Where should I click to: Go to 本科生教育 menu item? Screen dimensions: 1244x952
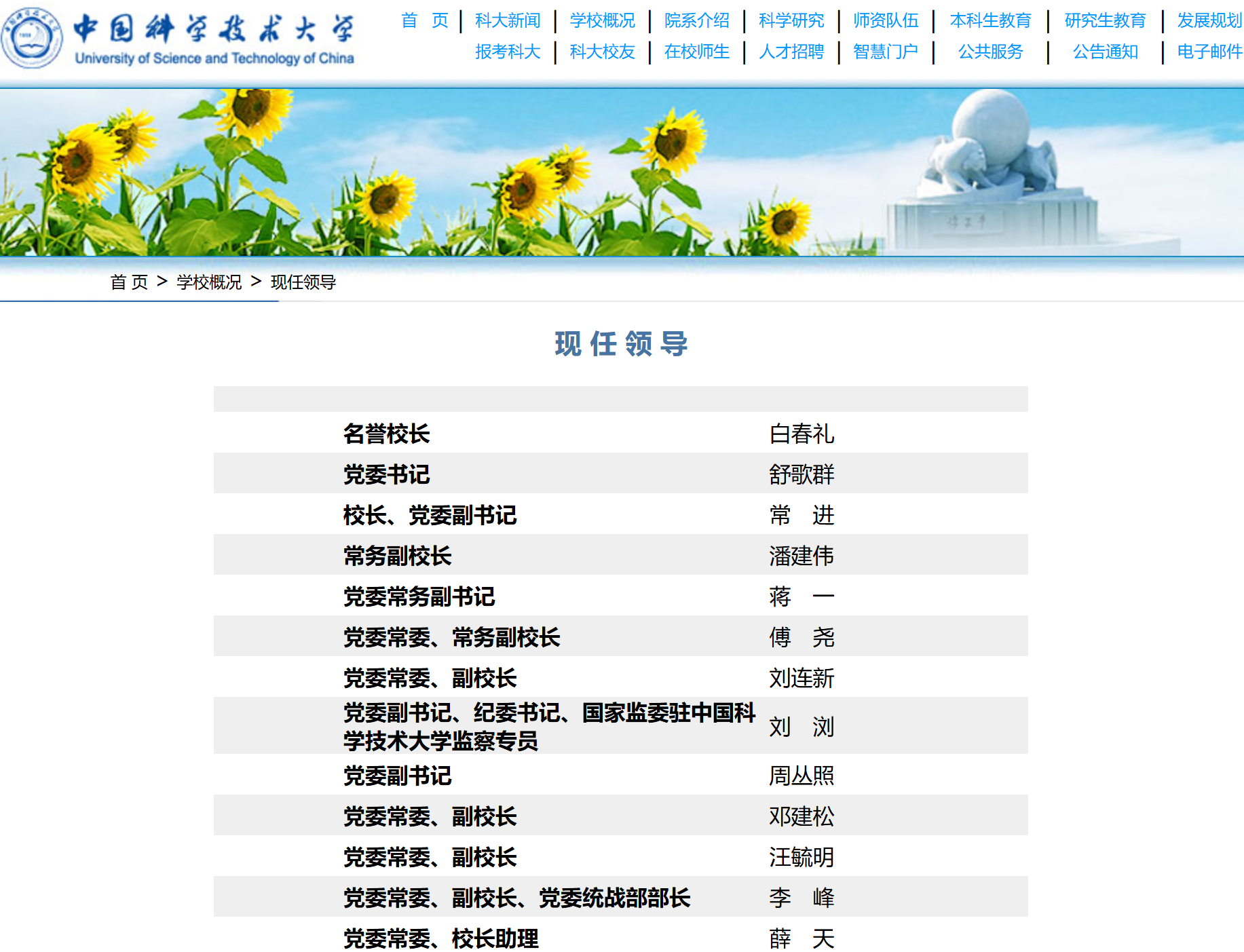990,20
